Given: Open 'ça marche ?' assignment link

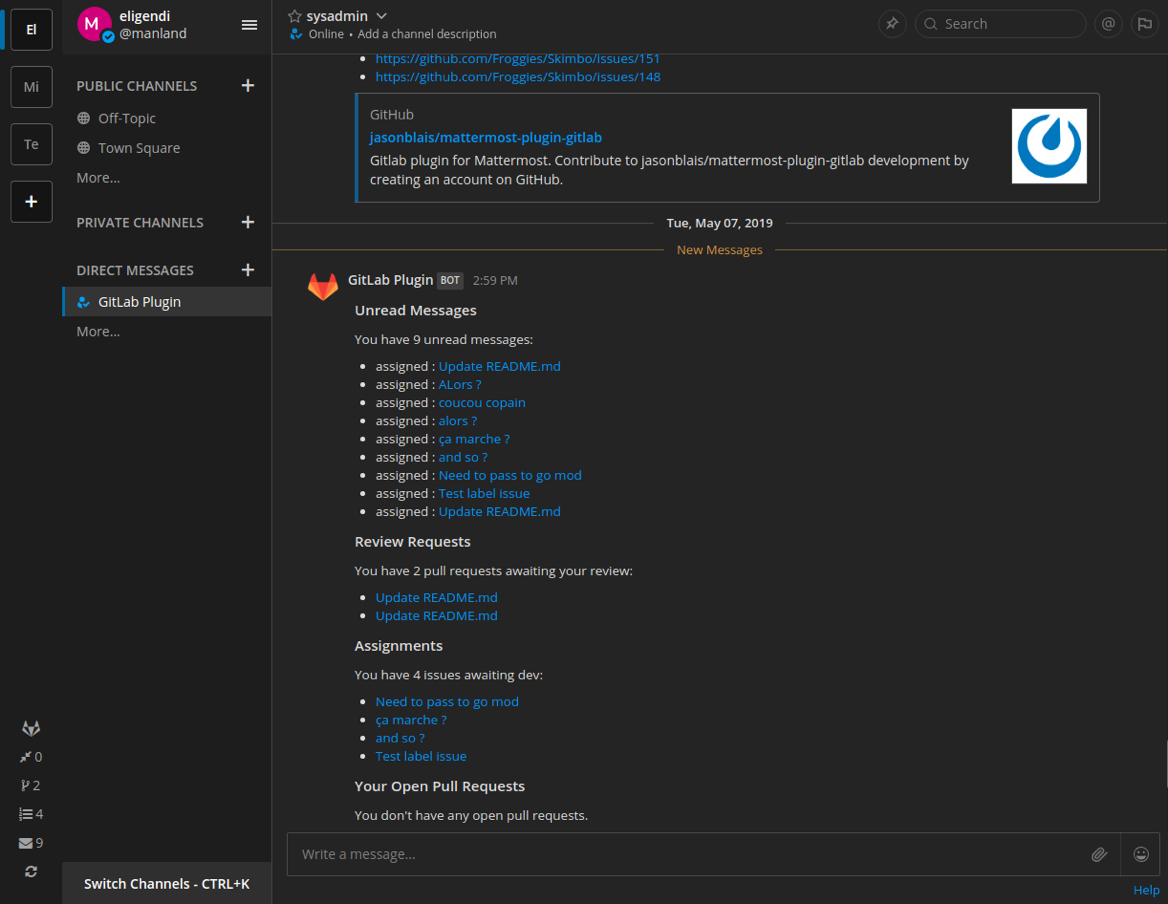Looking at the screenshot, I should coord(411,720).
